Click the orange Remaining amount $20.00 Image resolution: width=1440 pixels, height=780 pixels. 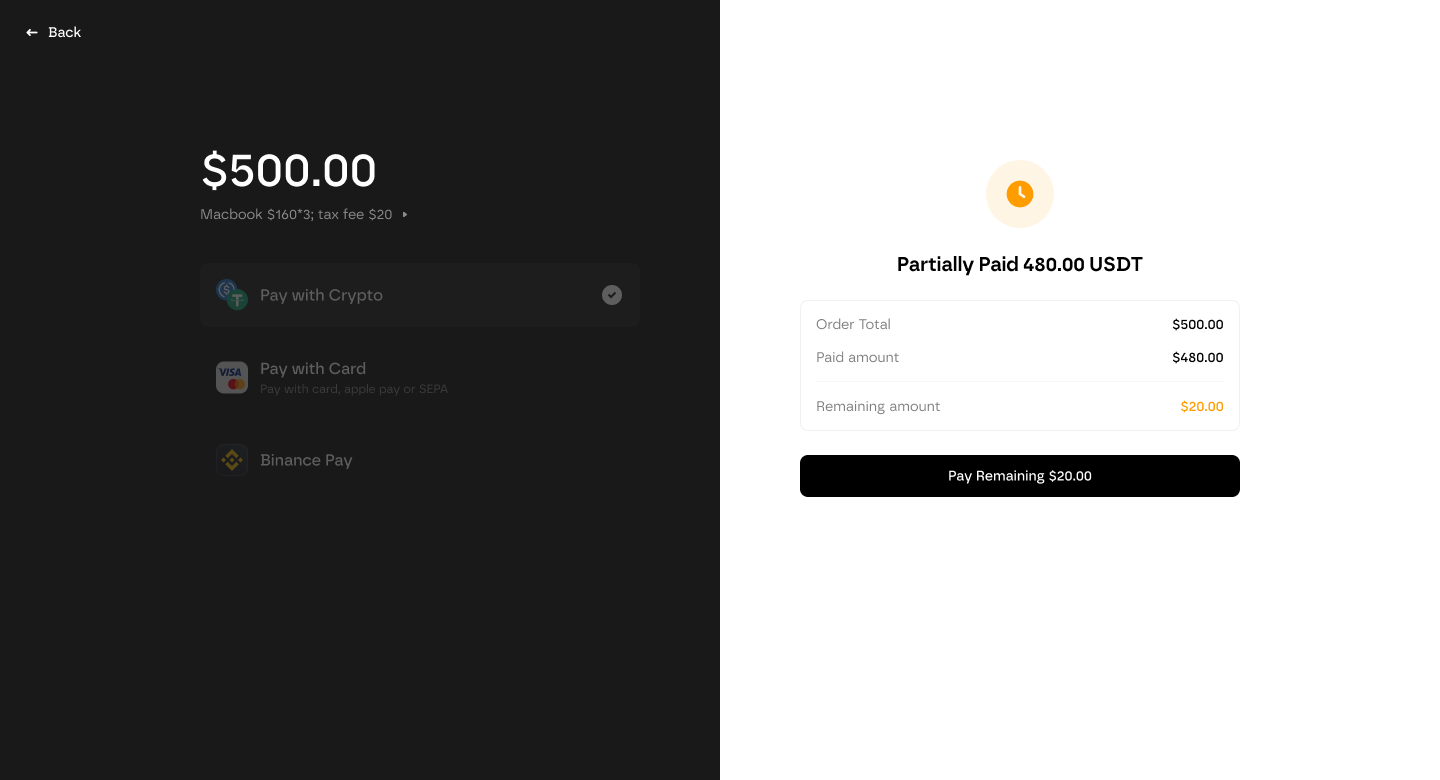tap(1202, 407)
